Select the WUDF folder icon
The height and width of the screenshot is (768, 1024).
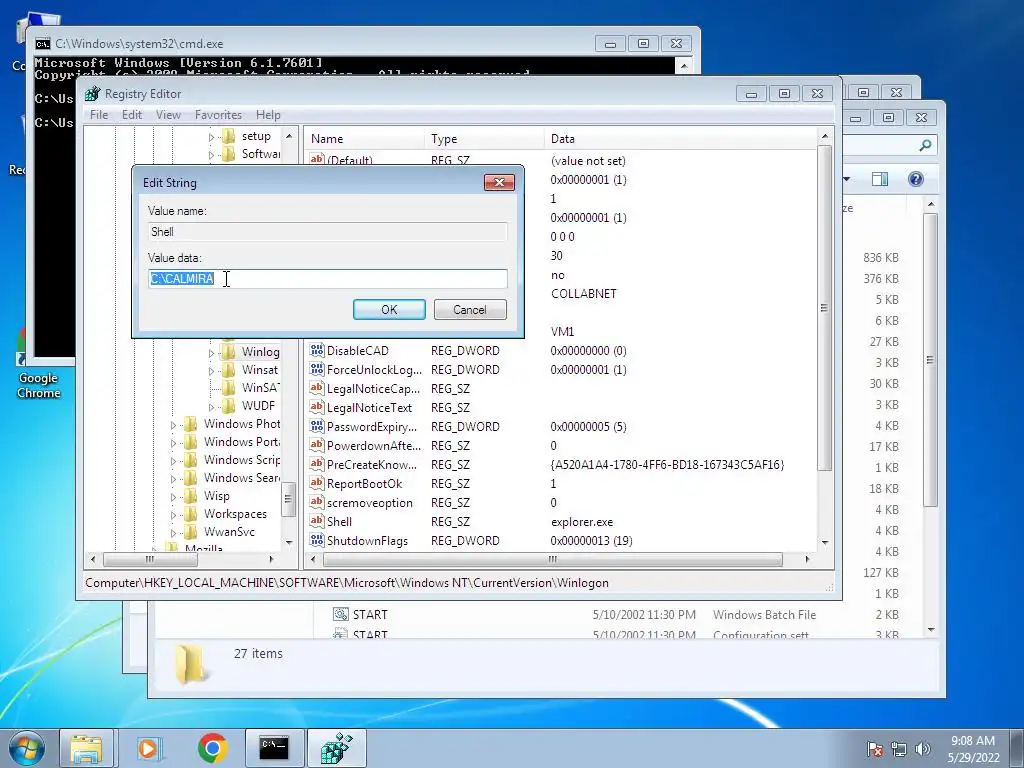228,406
